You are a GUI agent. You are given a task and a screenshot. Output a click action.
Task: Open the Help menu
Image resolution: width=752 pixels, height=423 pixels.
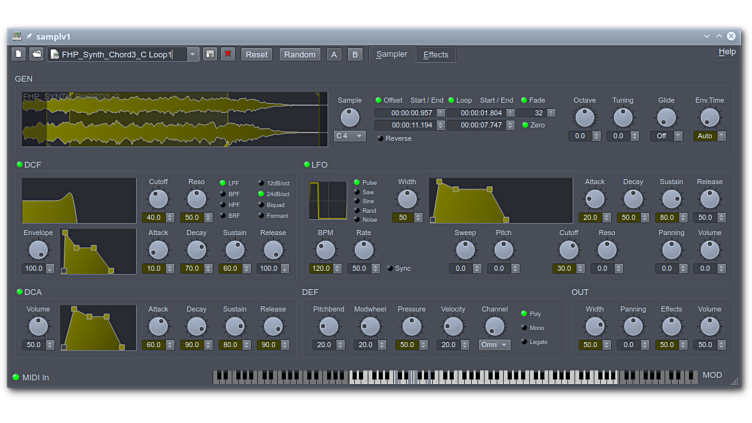pyautogui.click(x=726, y=52)
